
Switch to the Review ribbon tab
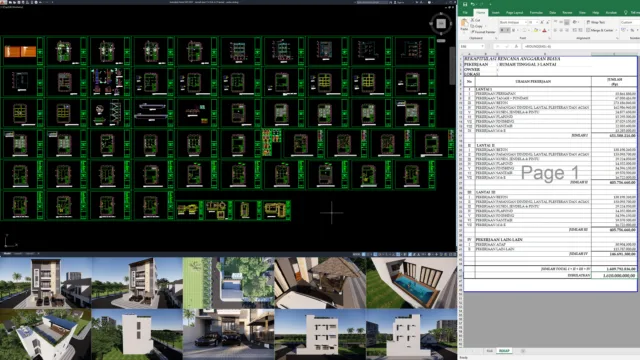coord(567,13)
